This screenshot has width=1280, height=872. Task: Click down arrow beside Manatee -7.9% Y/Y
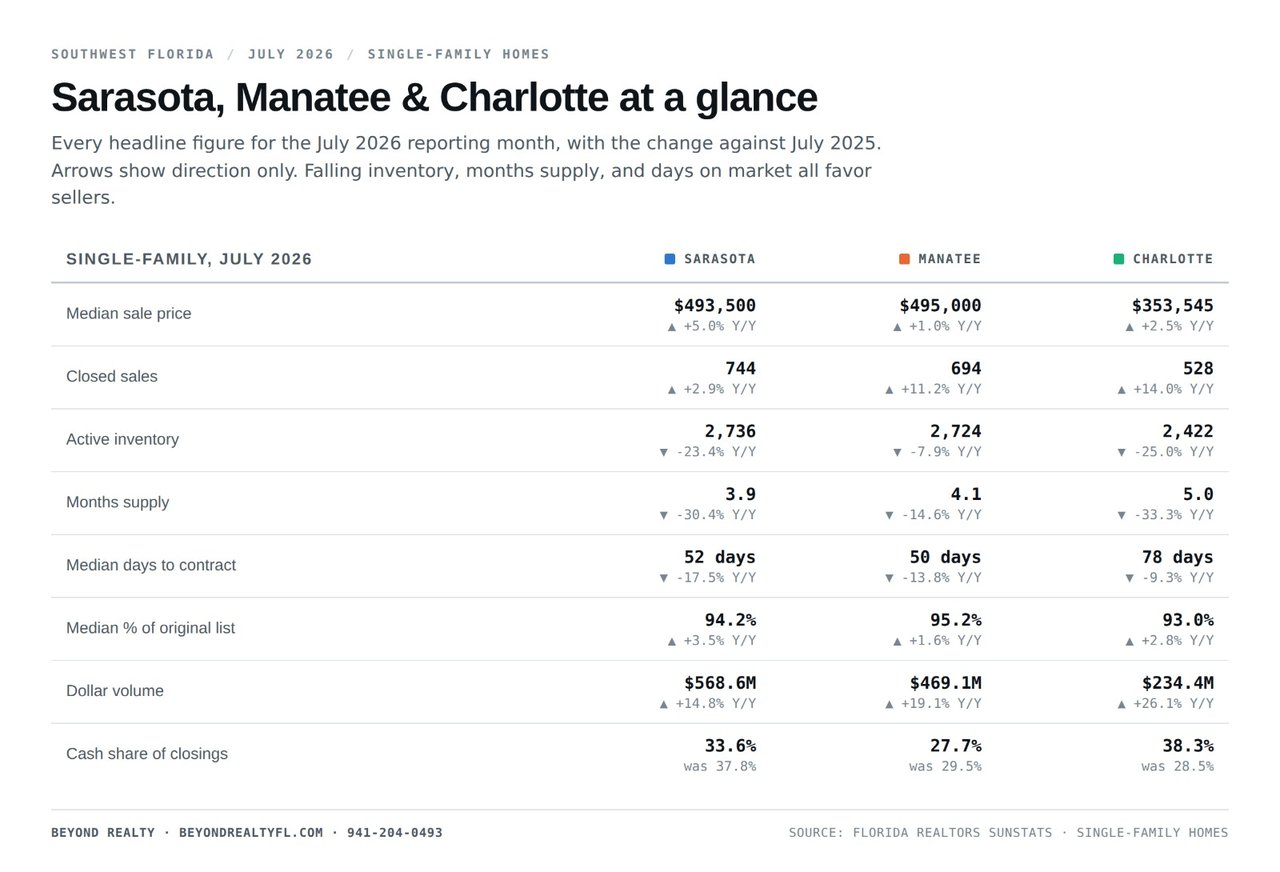tap(898, 452)
